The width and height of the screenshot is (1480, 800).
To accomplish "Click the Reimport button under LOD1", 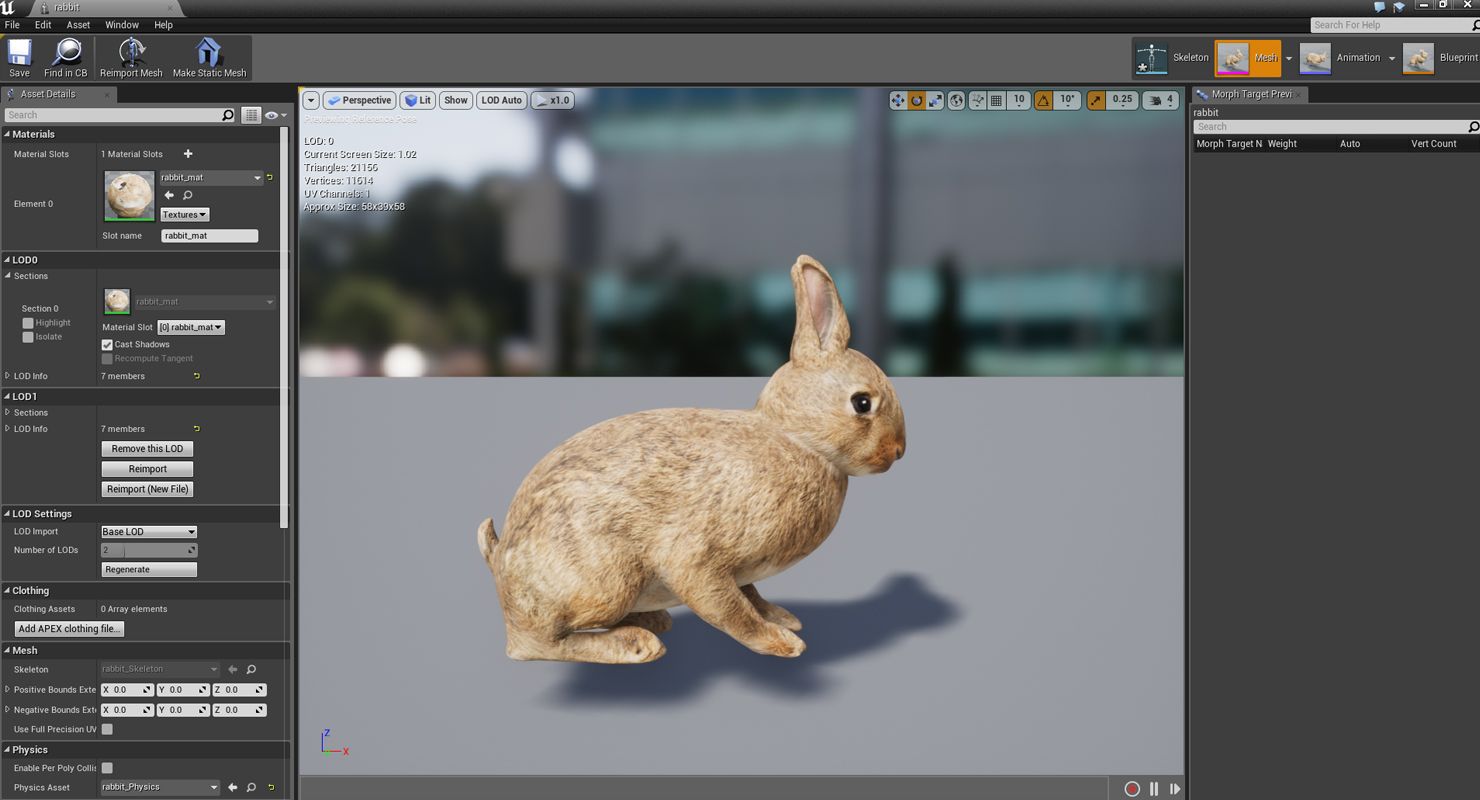I will click(147, 469).
